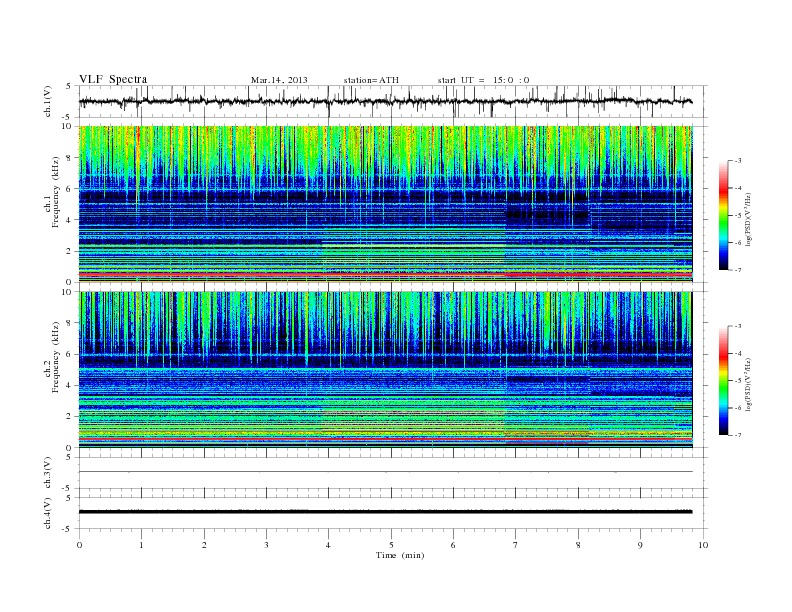Click time axis tick label "4"
Image resolution: width=792 pixels, height=612 pixels.
(329, 545)
